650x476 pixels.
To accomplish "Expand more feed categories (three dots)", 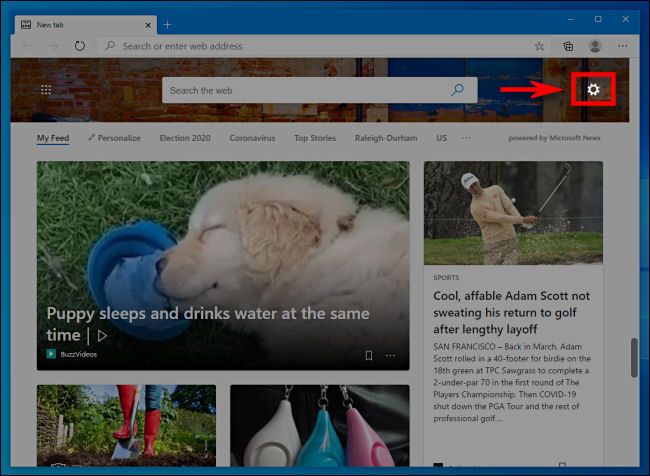I will tap(466, 138).
